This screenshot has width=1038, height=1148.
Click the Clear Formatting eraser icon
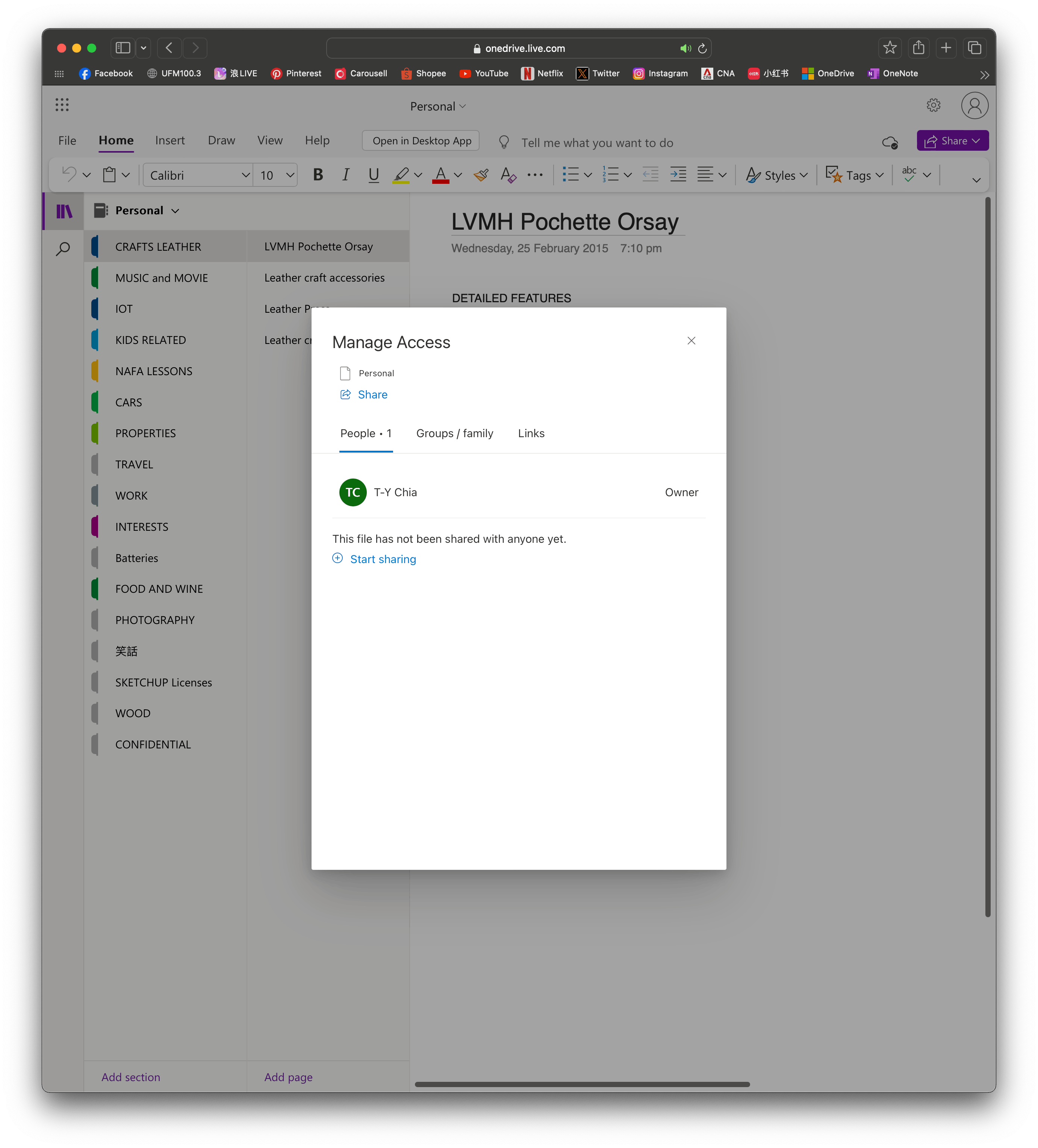[508, 176]
